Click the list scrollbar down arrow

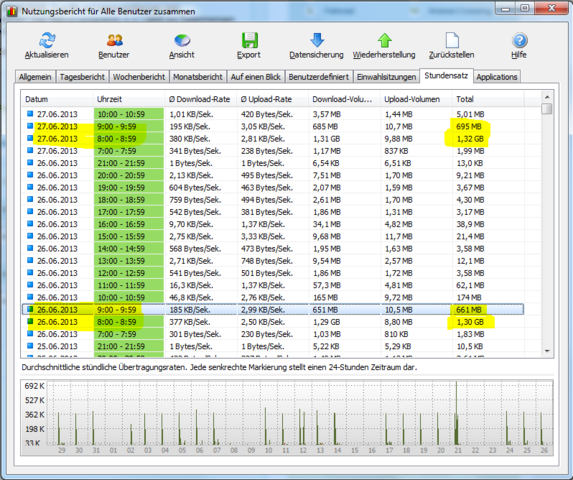click(547, 351)
